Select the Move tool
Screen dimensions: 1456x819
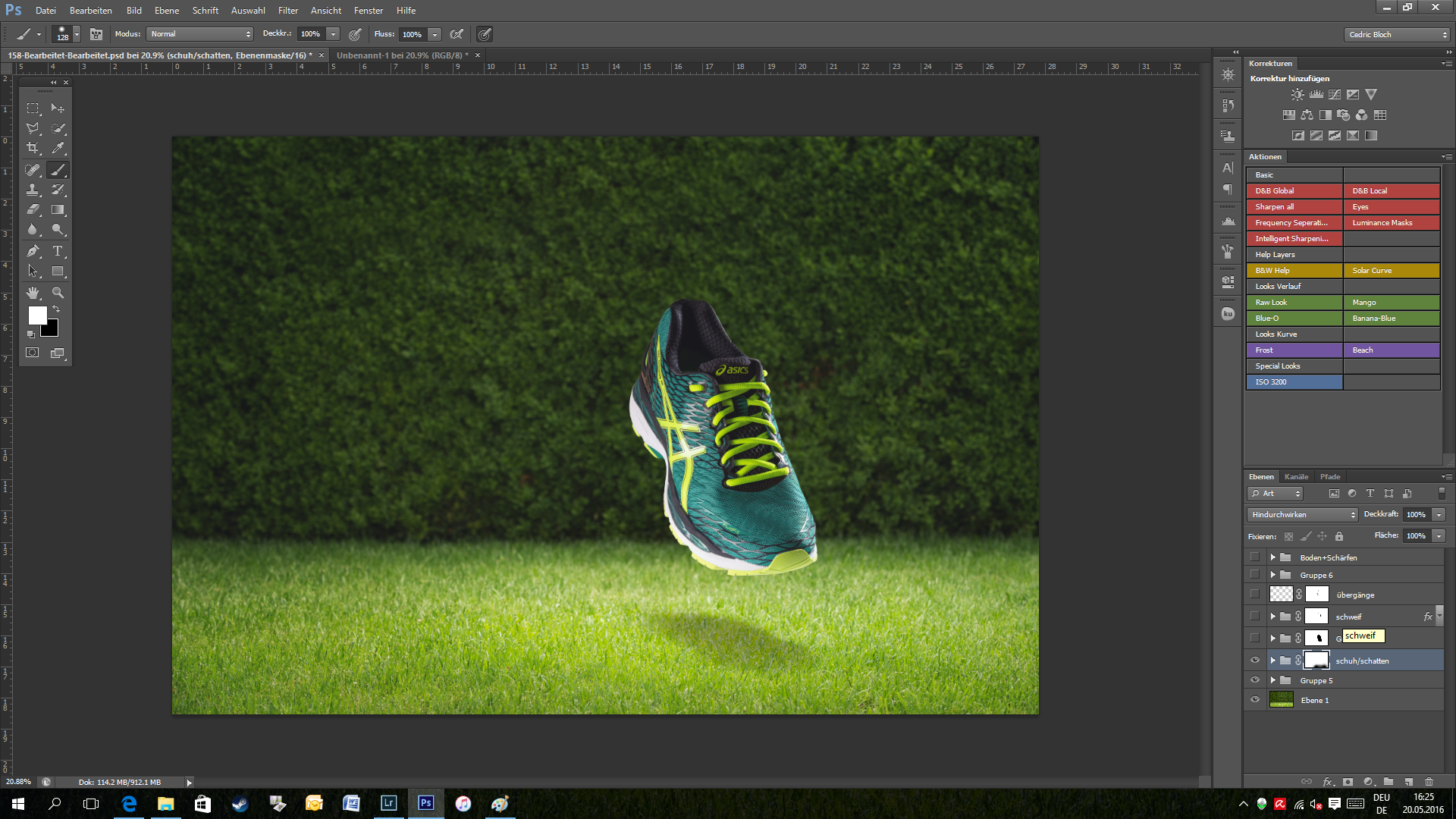(58, 108)
